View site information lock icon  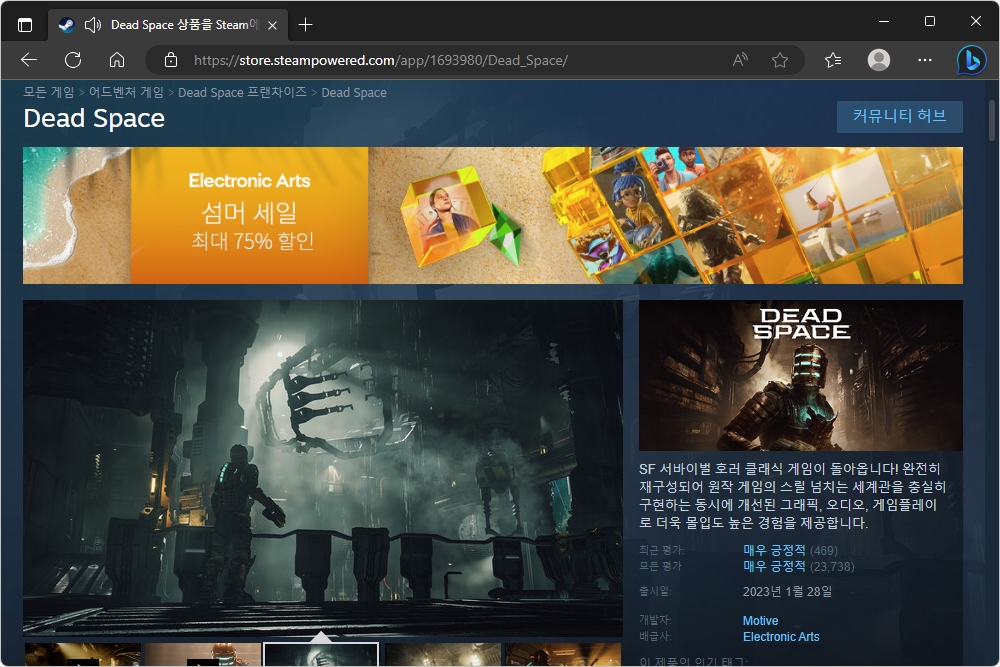pyautogui.click(x=170, y=60)
